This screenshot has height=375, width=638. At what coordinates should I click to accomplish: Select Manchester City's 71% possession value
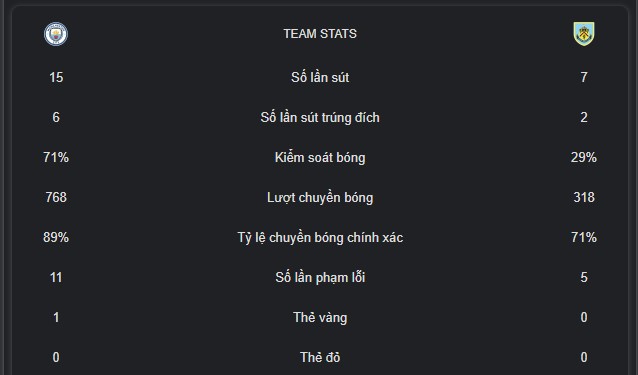(56, 157)
